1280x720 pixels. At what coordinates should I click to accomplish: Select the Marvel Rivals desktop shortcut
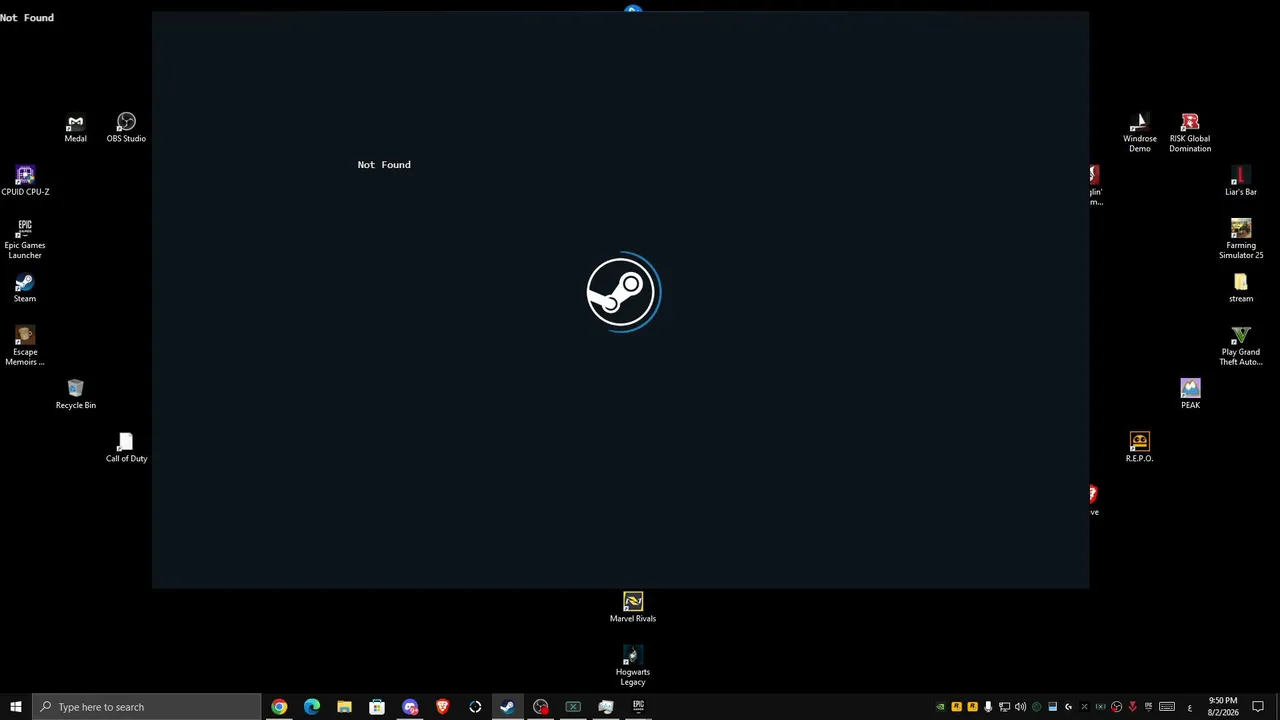pos(633,607)
